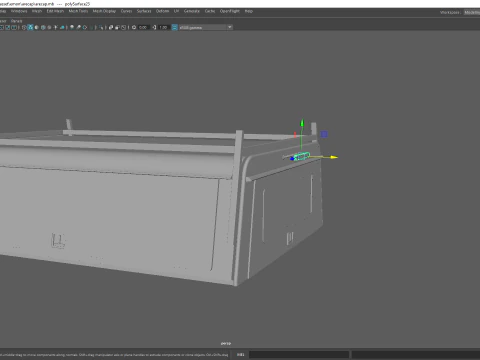Open the UV menu
Image resolution: width=480 pixels, height=360 pixels.
tap(176, 11)
